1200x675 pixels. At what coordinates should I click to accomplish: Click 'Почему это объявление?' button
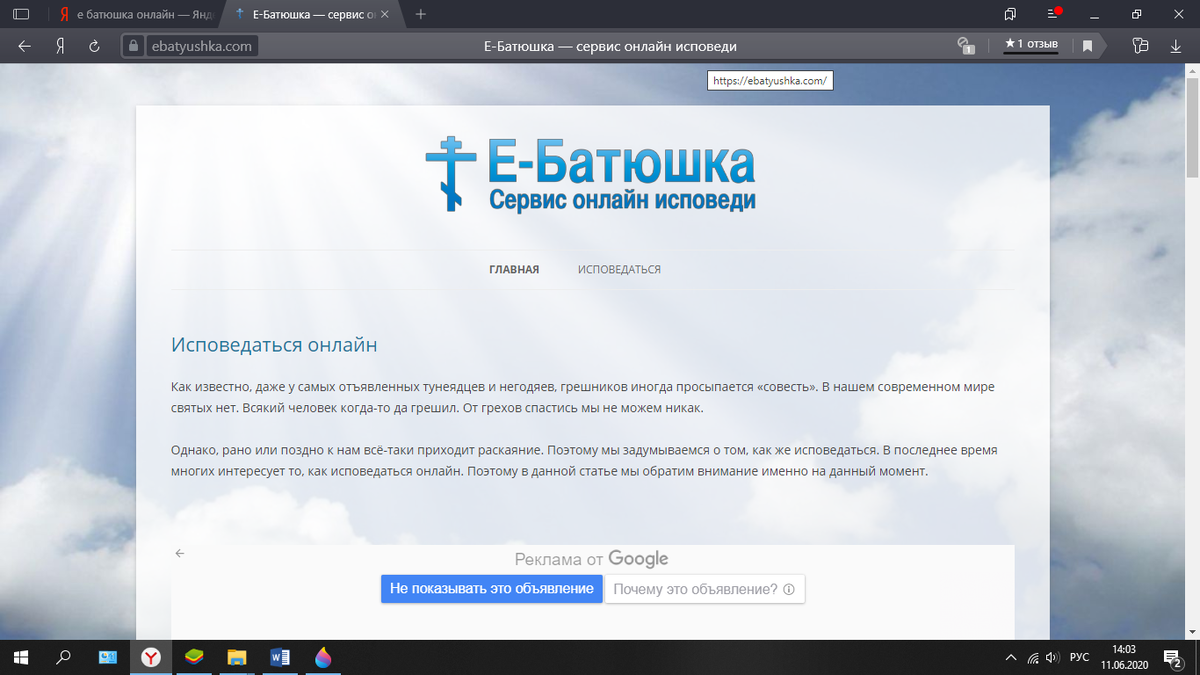coord(705,589)
